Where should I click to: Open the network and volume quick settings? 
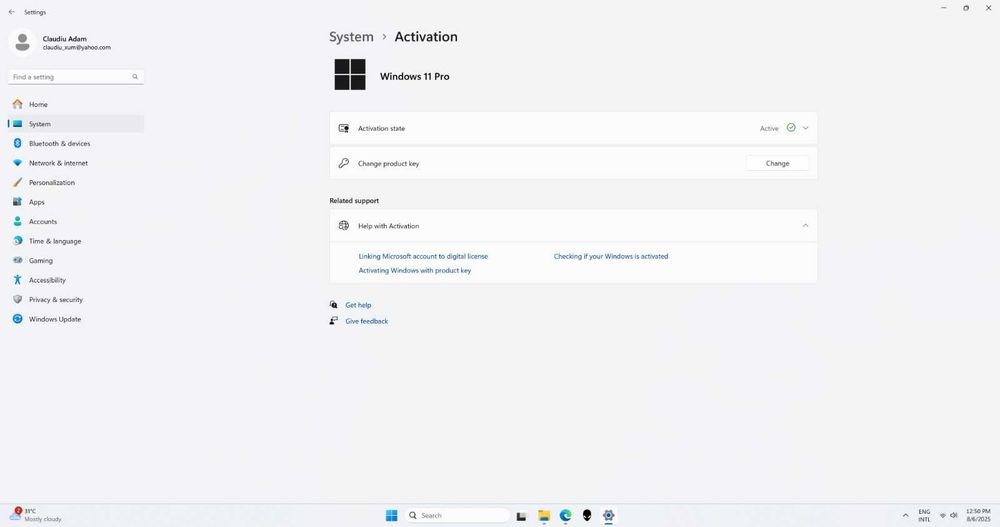pyautogui.click(x=948, y=516)
